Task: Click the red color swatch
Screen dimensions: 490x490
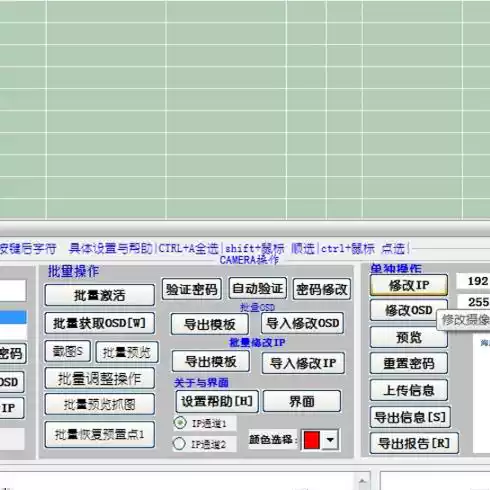Action: tap(312, 440)
